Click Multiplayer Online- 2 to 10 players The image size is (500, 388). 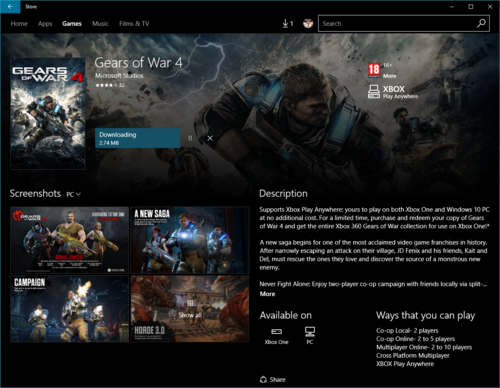pos(424,347)
